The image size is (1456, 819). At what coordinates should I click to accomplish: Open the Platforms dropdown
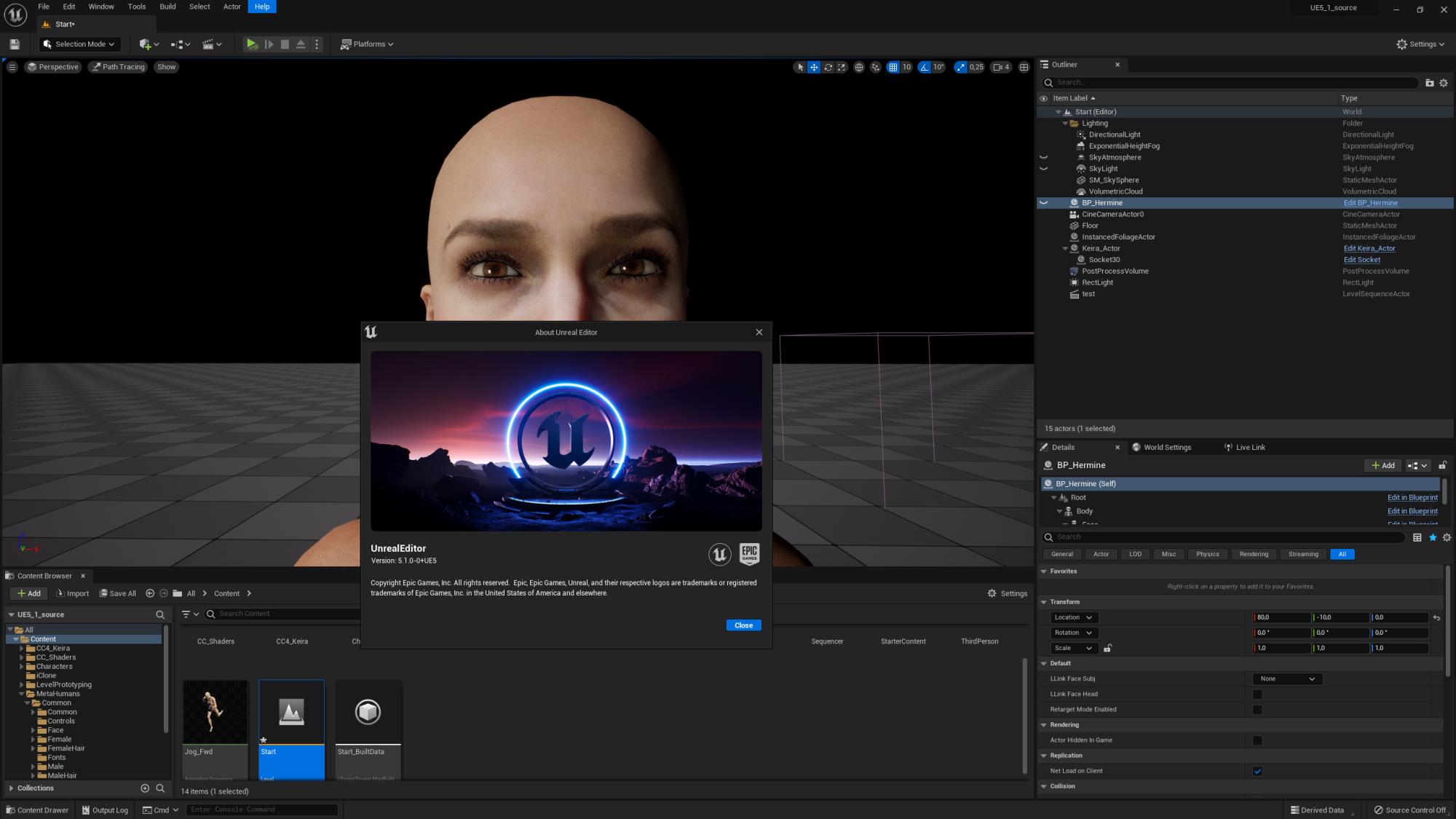pyautogui.click(x=367, y=44)
